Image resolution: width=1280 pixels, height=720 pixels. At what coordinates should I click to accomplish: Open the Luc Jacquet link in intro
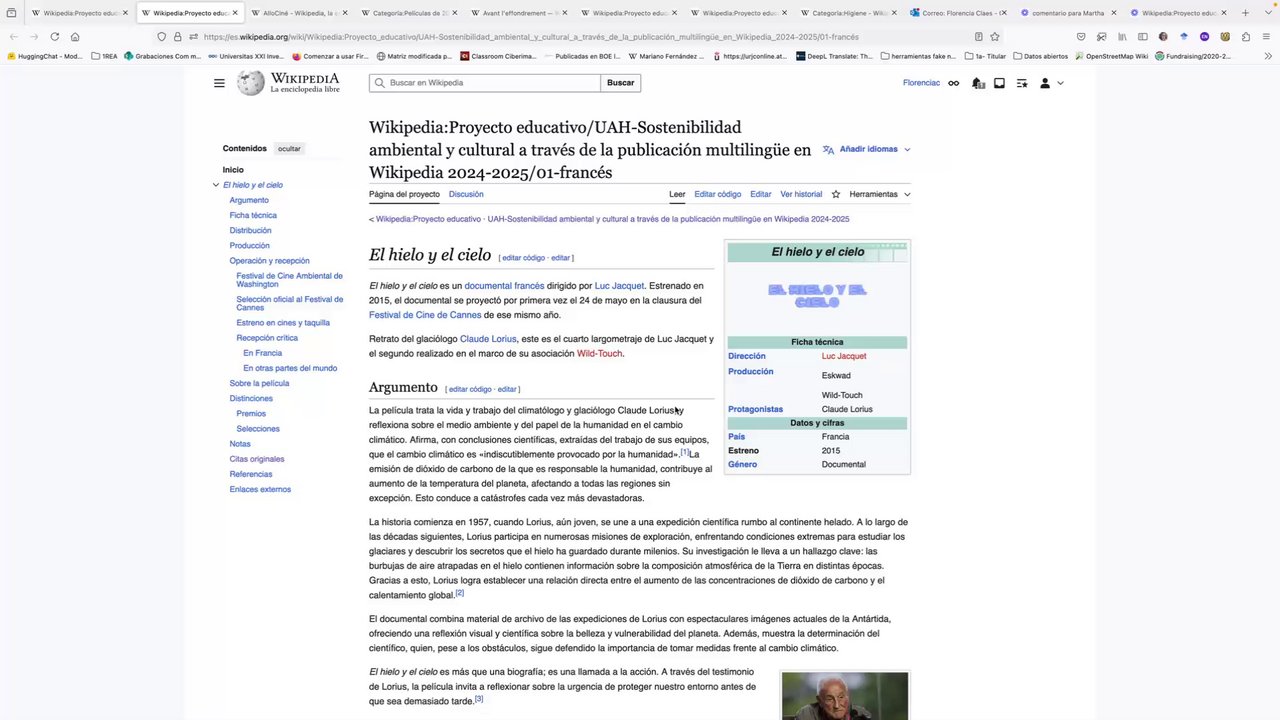point(619,286)
